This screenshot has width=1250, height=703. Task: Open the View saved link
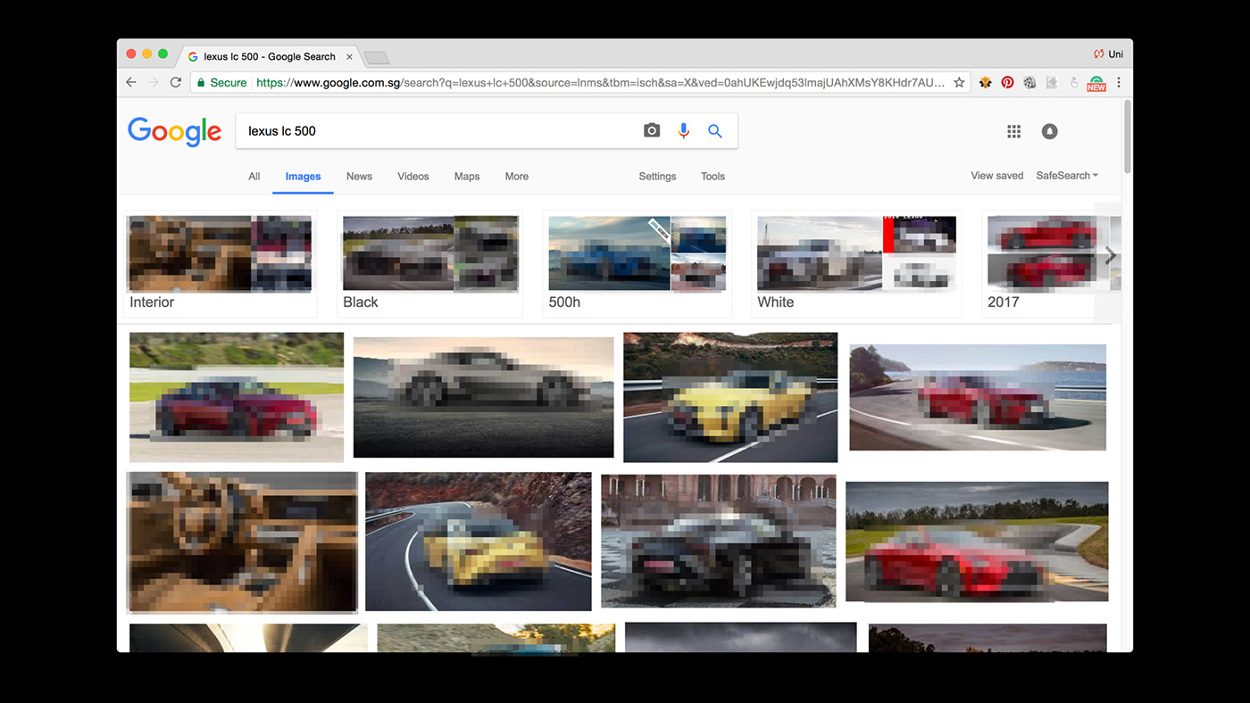point(997,175)
